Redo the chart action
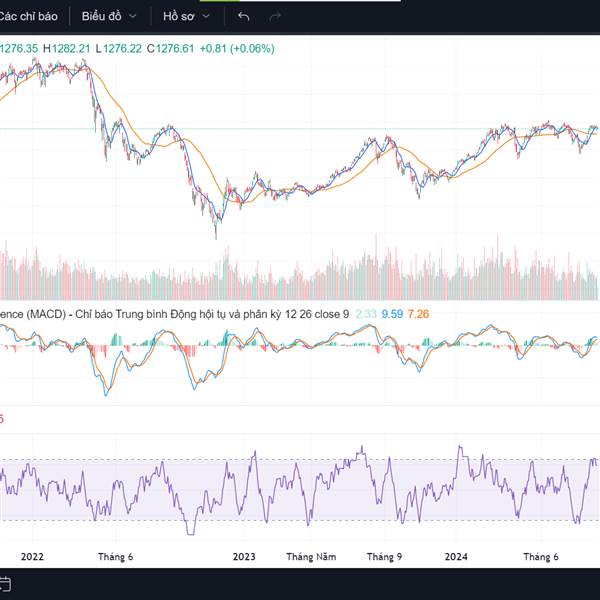600x600 pixels. [275, 16]
